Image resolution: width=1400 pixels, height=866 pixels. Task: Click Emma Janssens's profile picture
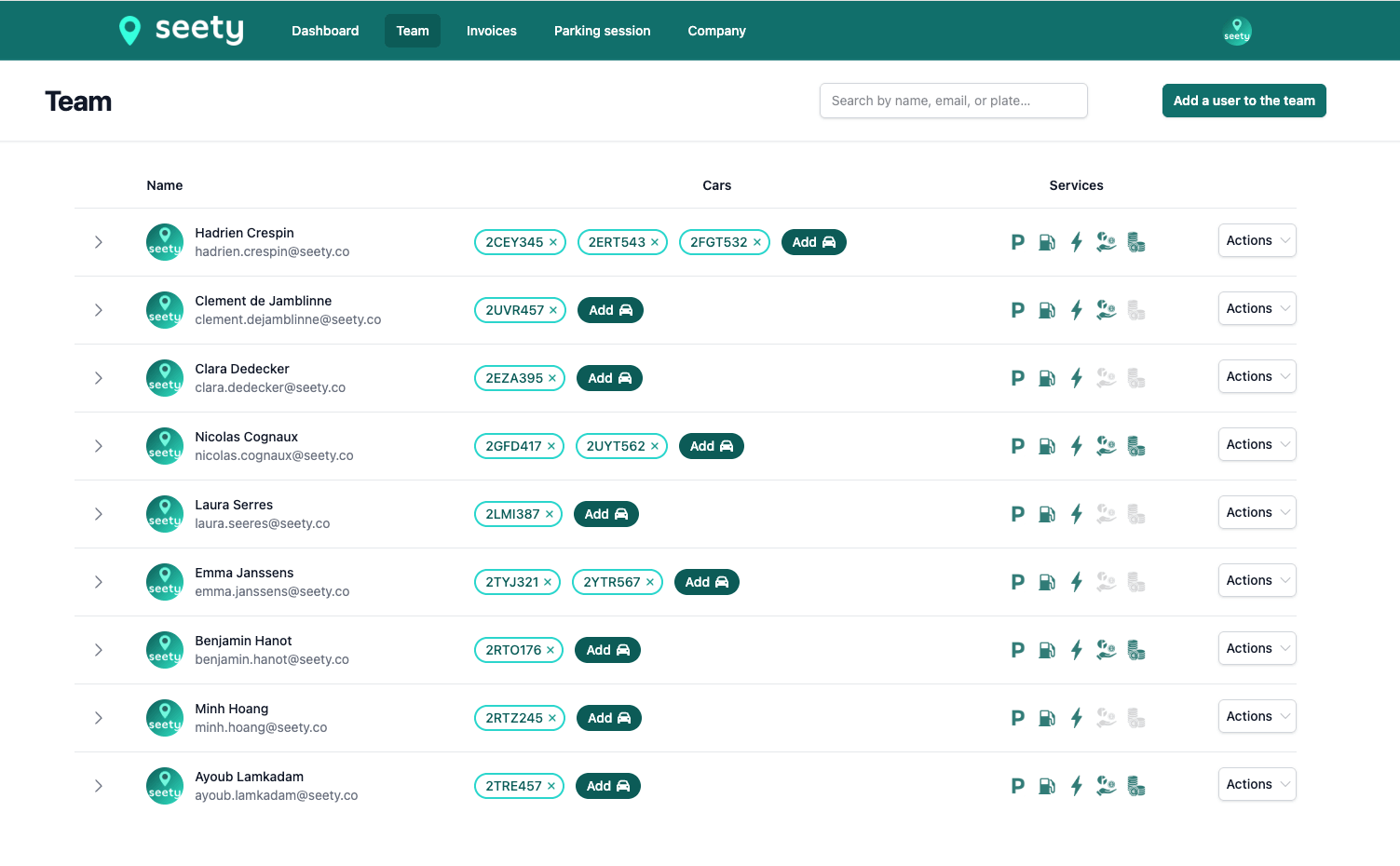pos(165,581)
